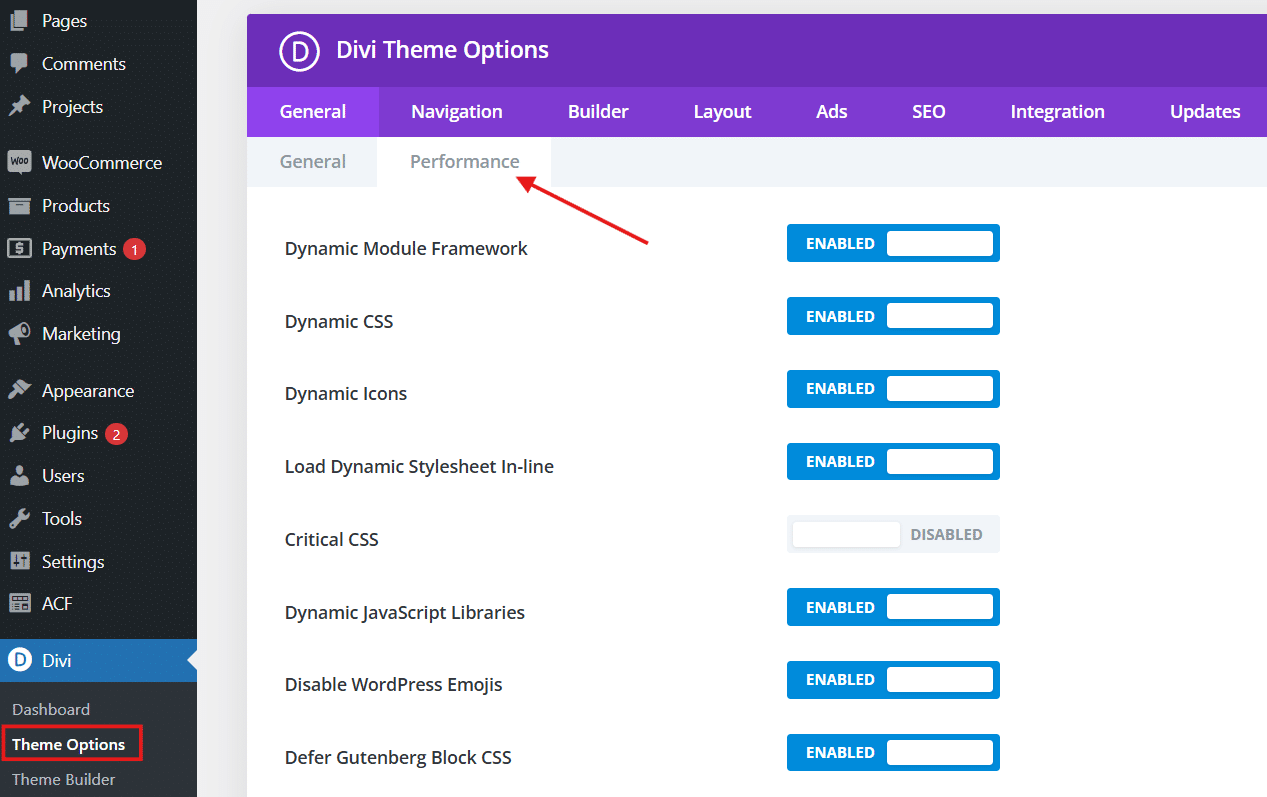1267x797 pixels.
Task: Click the Divi logo in the header
Action: click(299, 51)
